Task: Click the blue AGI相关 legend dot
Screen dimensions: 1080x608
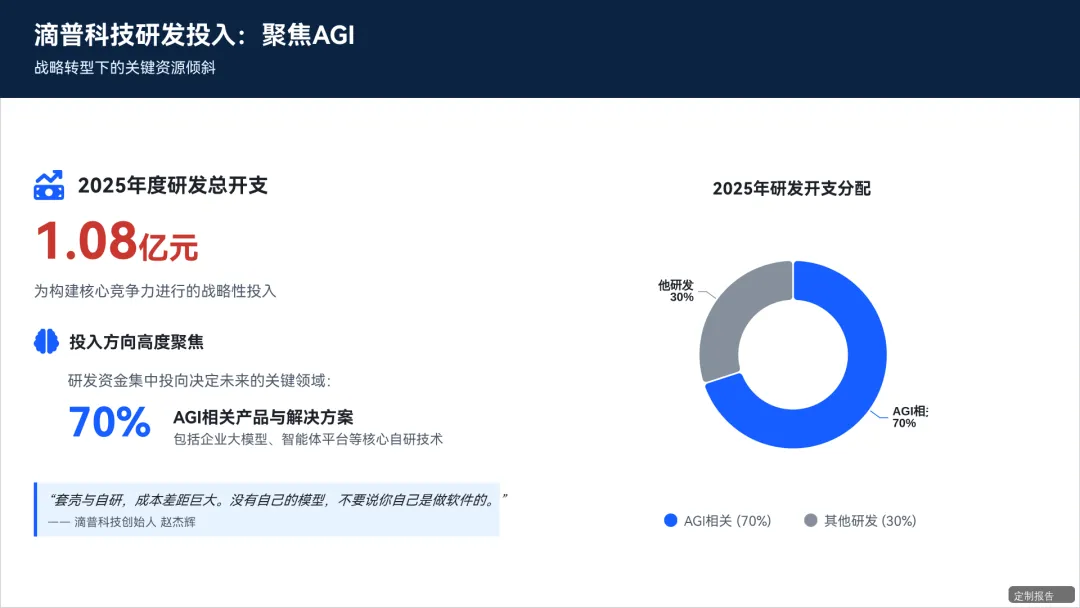Action: (670, 521)
